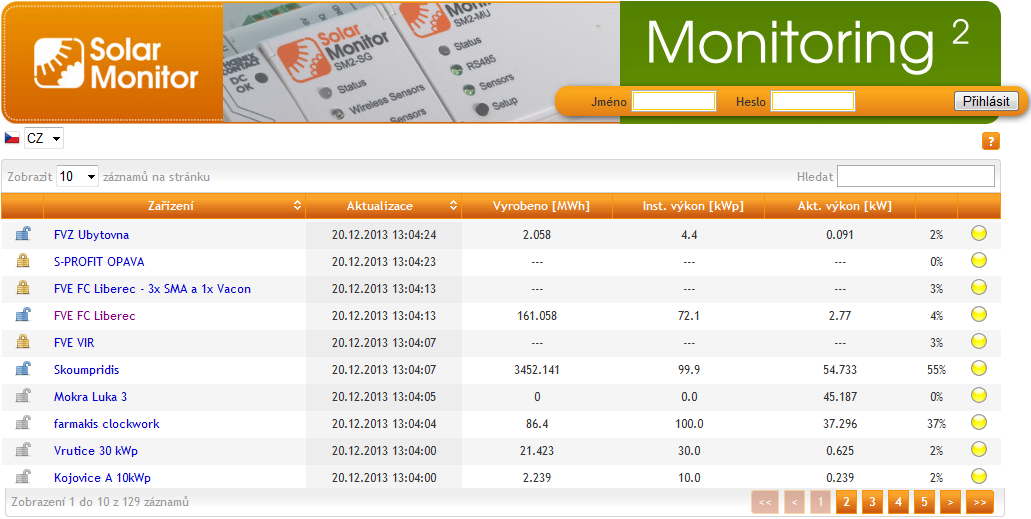The width and height of the screenshot is (1031, 519).
Task: Click the yellow status indicator for Skoumpridis
Action: [979, 369]
